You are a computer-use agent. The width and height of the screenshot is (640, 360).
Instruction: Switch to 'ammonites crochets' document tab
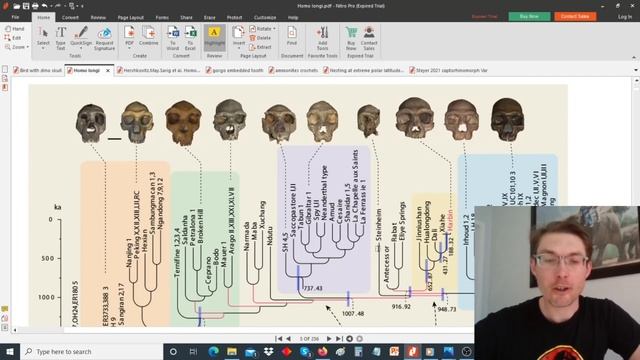pos(293,71)
